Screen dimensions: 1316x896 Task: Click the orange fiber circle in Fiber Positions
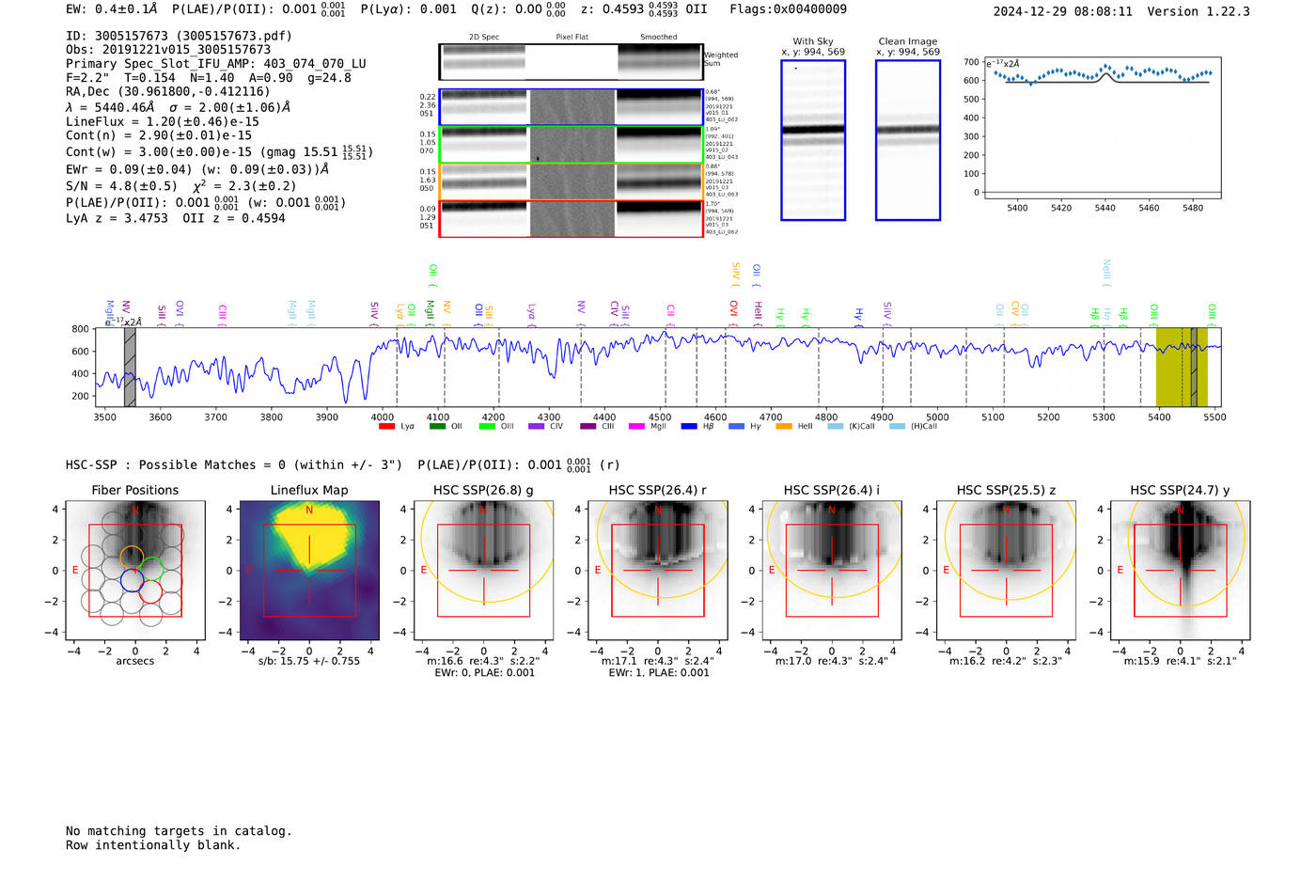(132, 557)
